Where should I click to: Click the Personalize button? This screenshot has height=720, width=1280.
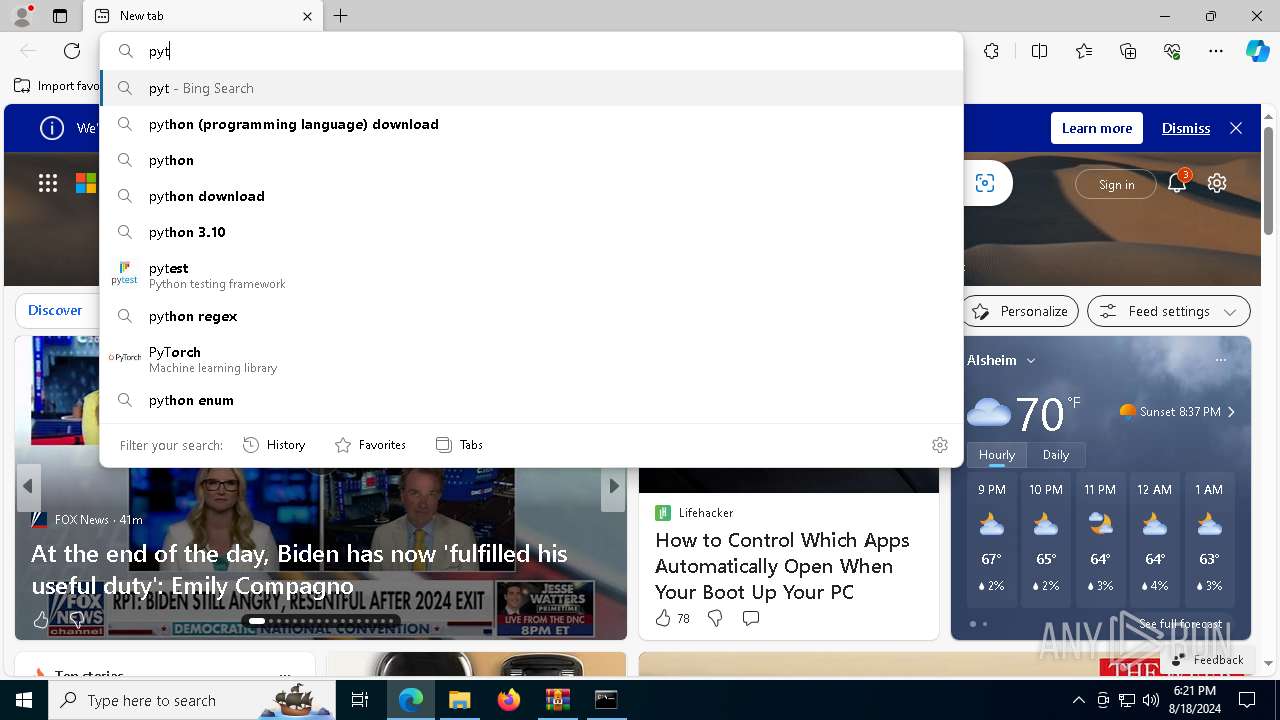click(x=1020, y=311)
